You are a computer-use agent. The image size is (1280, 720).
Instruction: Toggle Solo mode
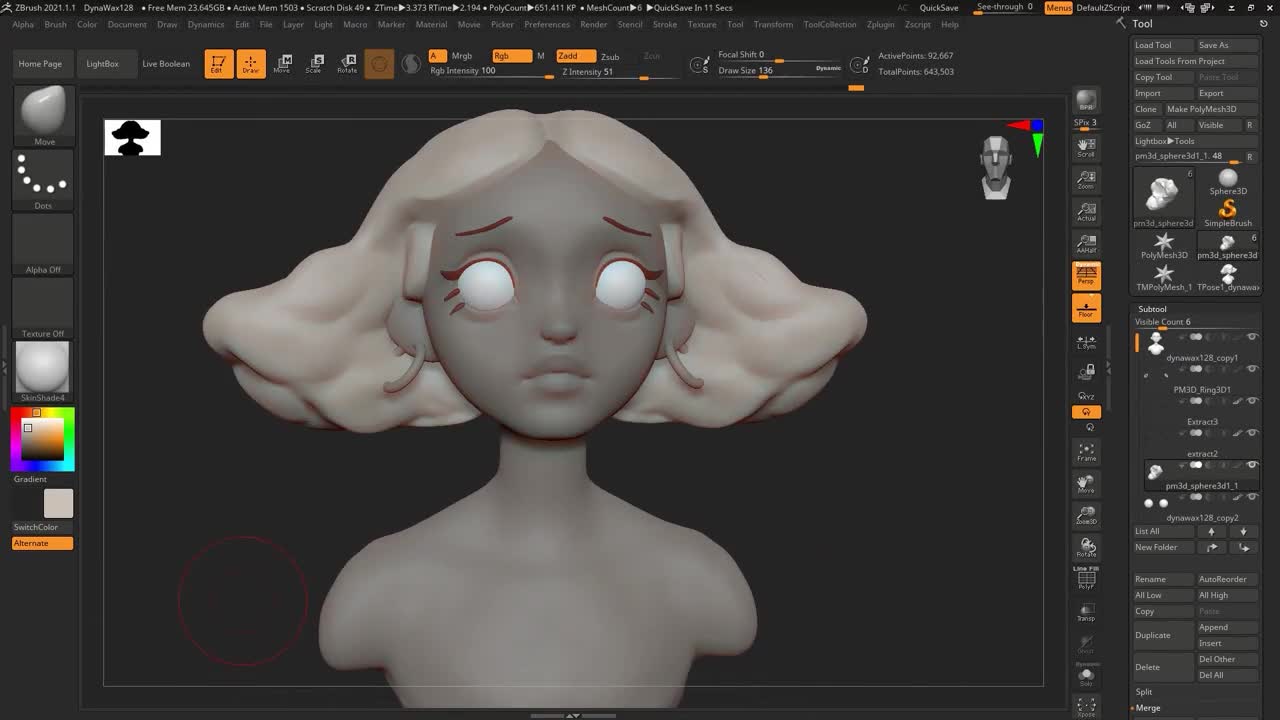coord(1086,675)
